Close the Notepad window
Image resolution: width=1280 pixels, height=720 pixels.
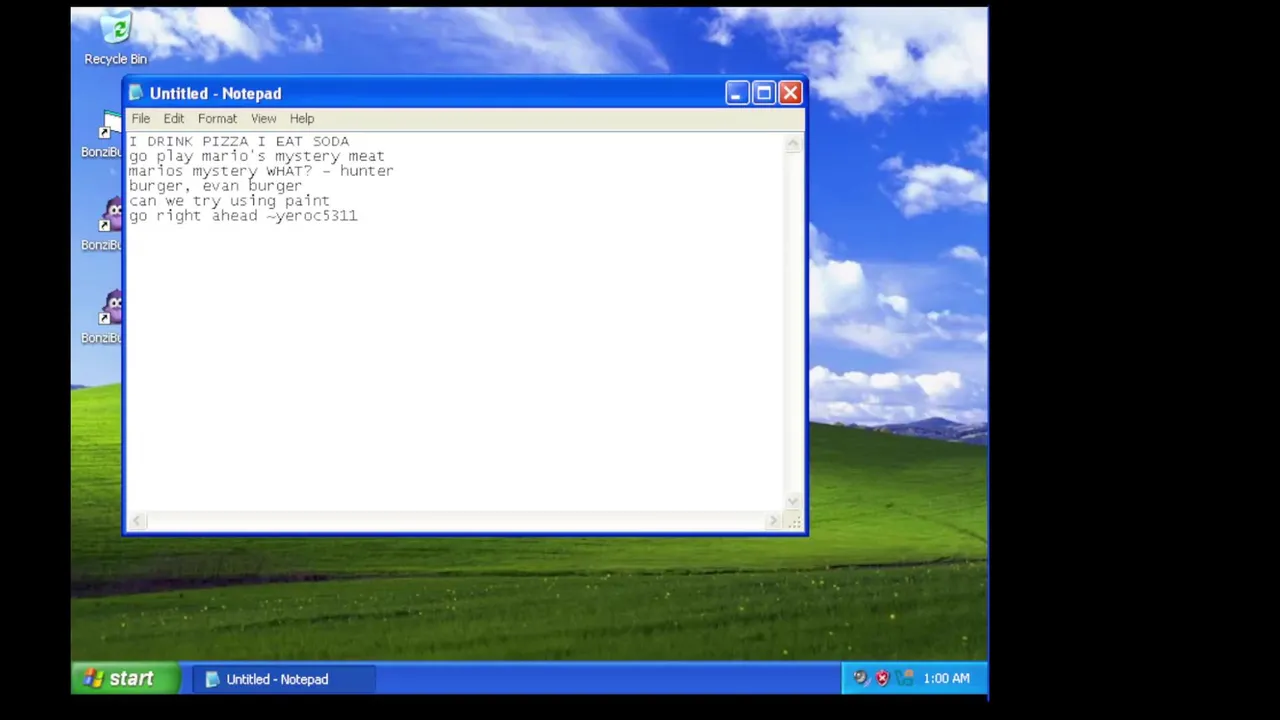[790, 93]
